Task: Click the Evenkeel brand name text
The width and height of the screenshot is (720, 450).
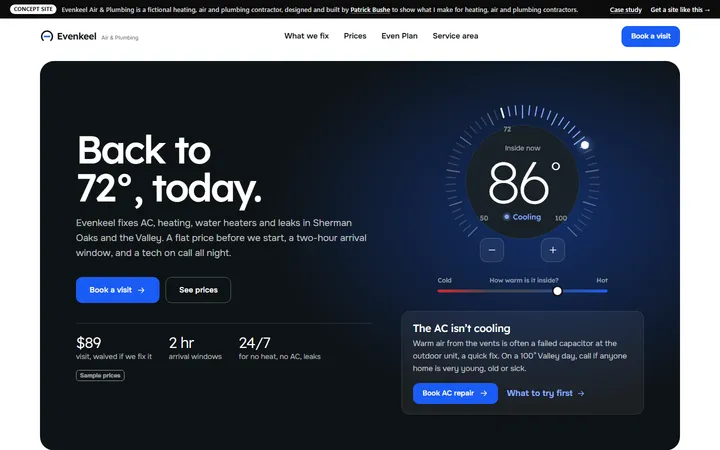Action: tap(77, 36)
